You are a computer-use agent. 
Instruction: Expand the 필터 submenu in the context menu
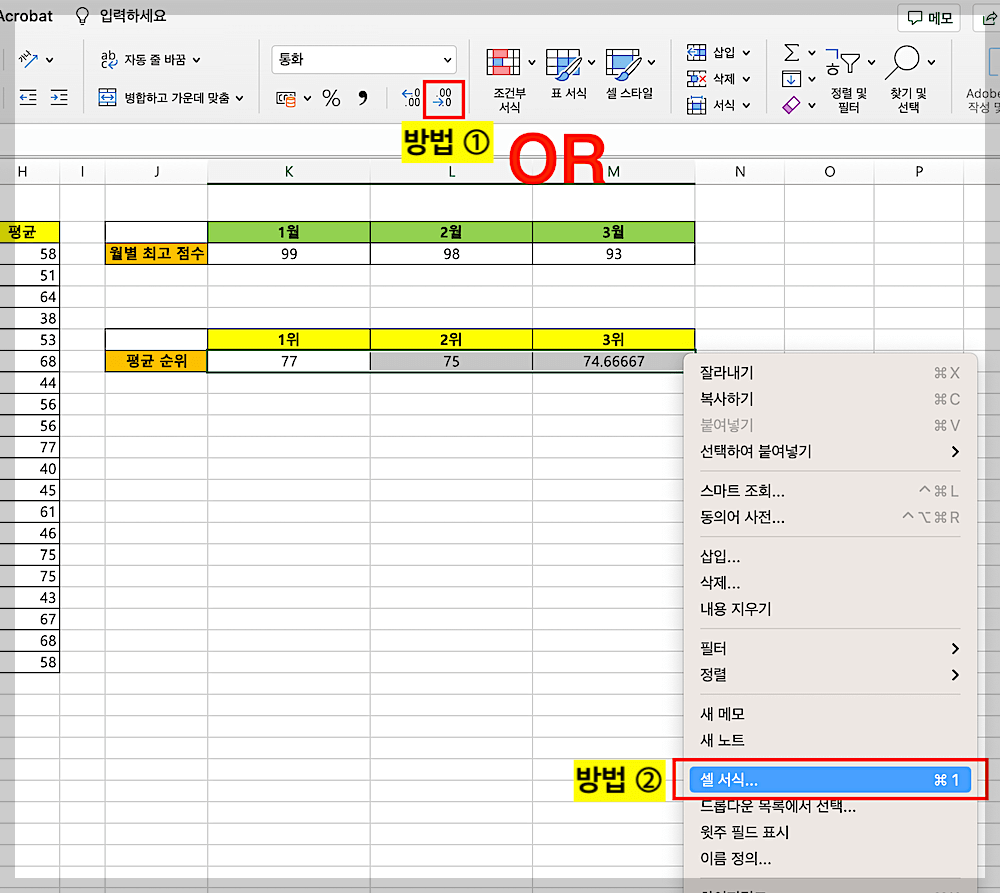[828, 648]
